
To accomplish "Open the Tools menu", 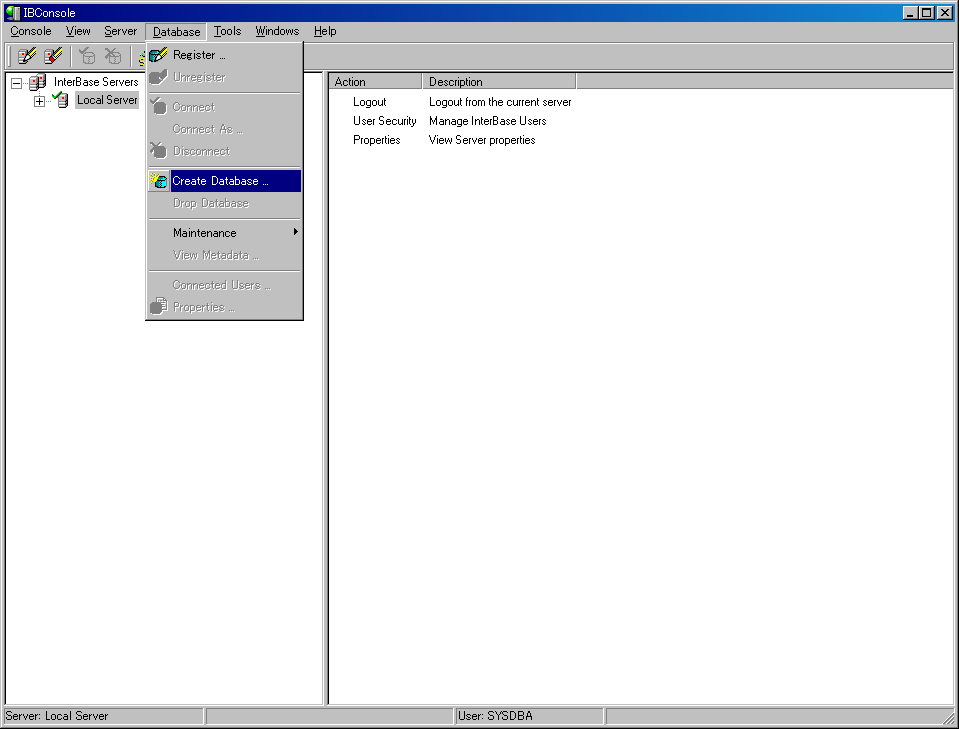I will [x=227, y=31].
